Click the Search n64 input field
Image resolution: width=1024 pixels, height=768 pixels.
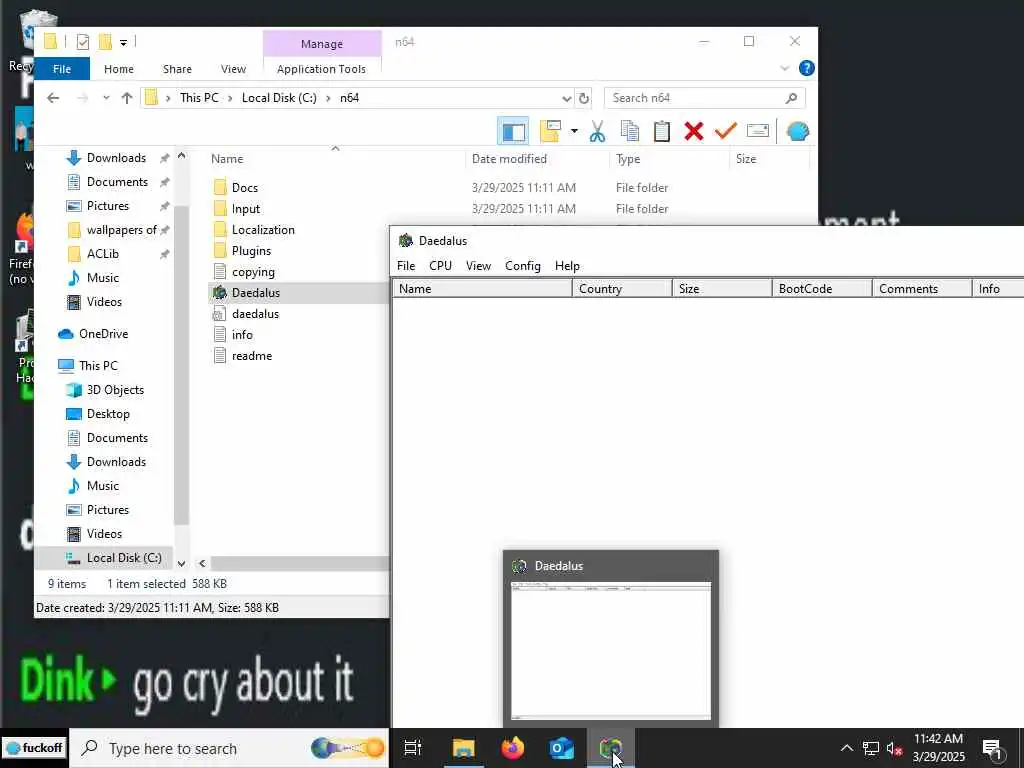(x=705, y=98)
